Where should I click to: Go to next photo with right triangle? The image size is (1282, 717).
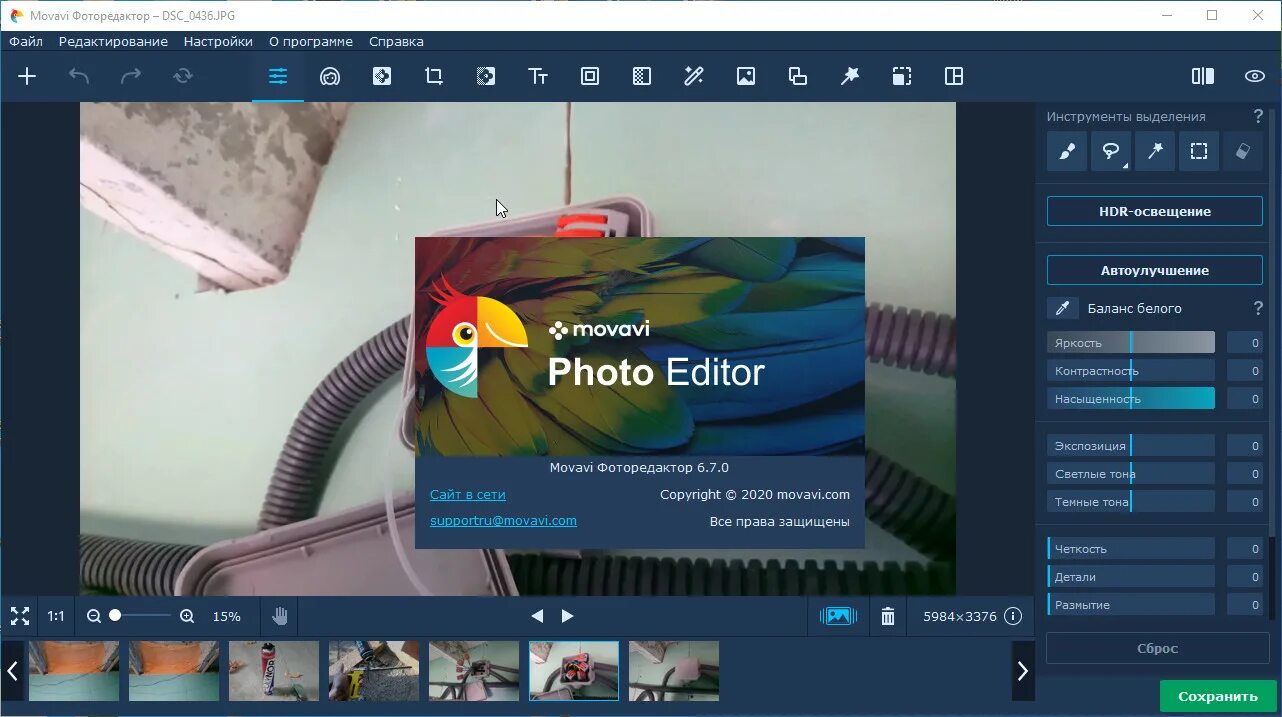pos(568,616)
